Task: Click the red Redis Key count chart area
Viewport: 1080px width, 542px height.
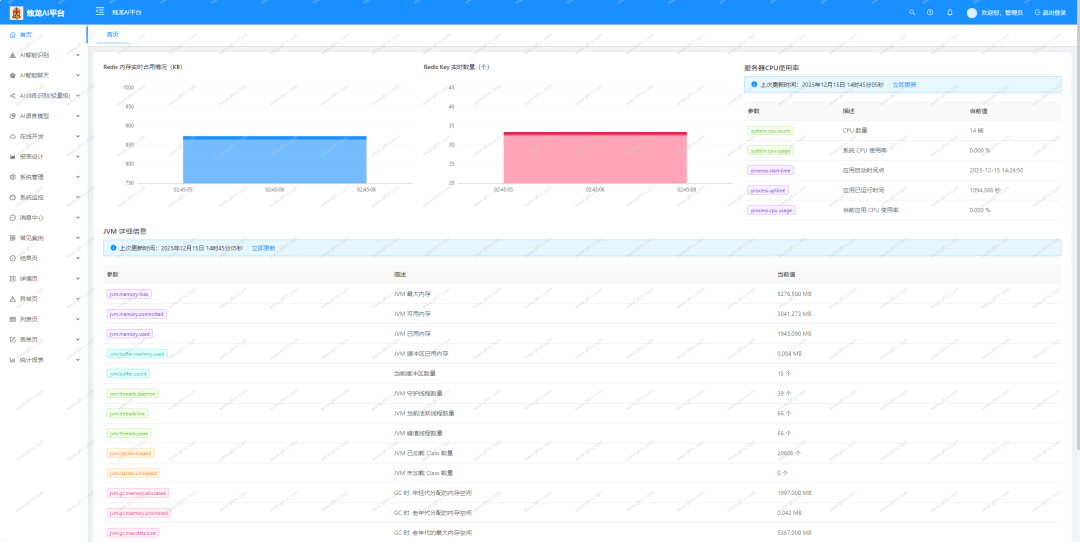Action: click(x=595, y=158)
